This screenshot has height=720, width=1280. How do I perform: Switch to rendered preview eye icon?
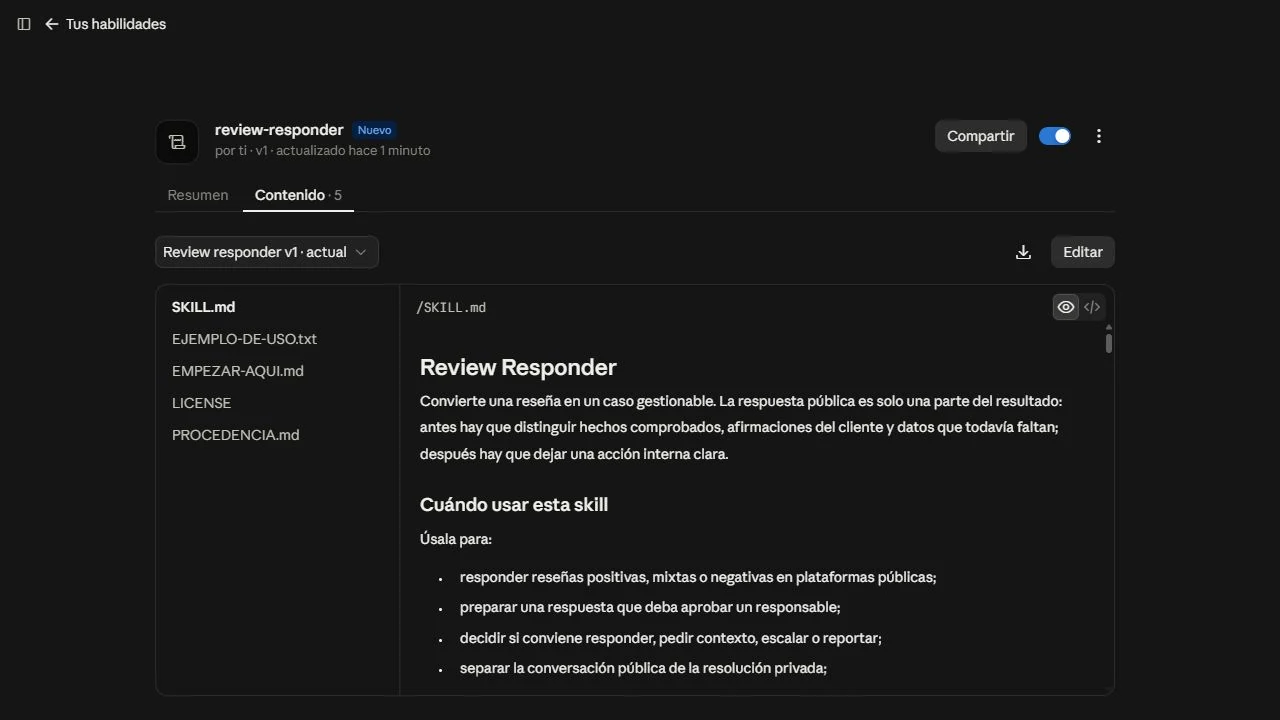click(x=1066, y=307)
